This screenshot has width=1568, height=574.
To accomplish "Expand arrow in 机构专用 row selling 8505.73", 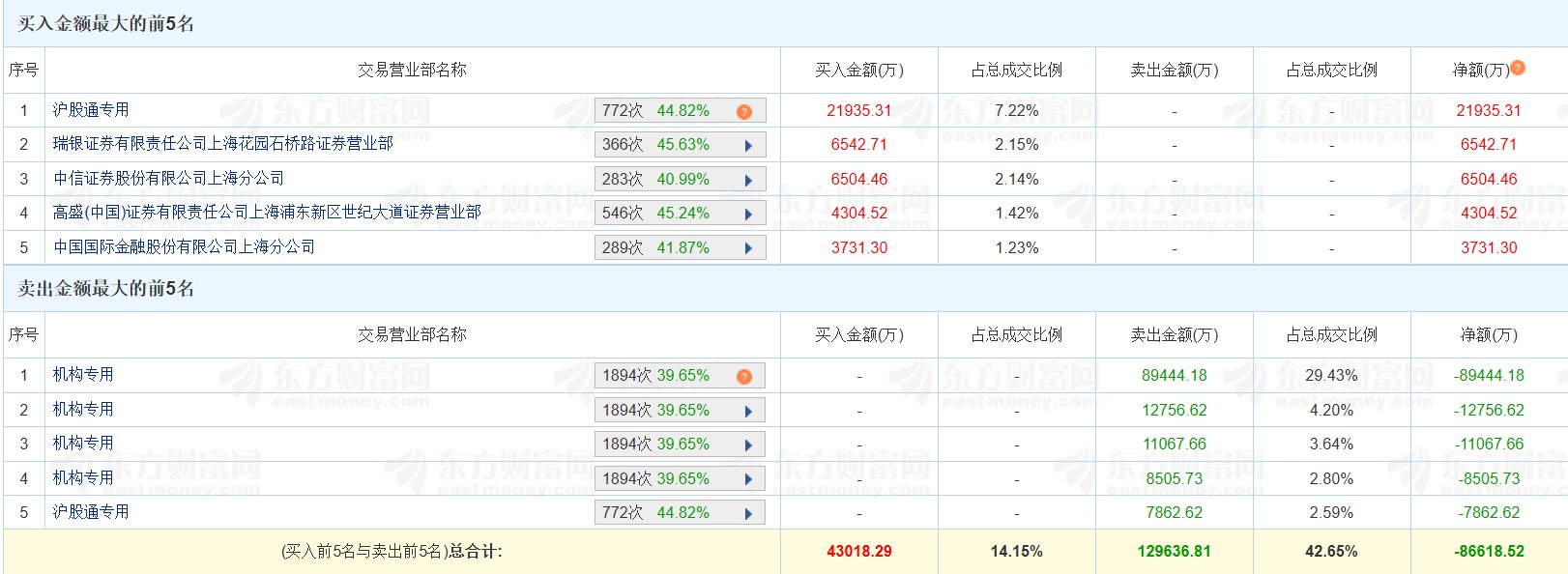I will tap(748, 480).
